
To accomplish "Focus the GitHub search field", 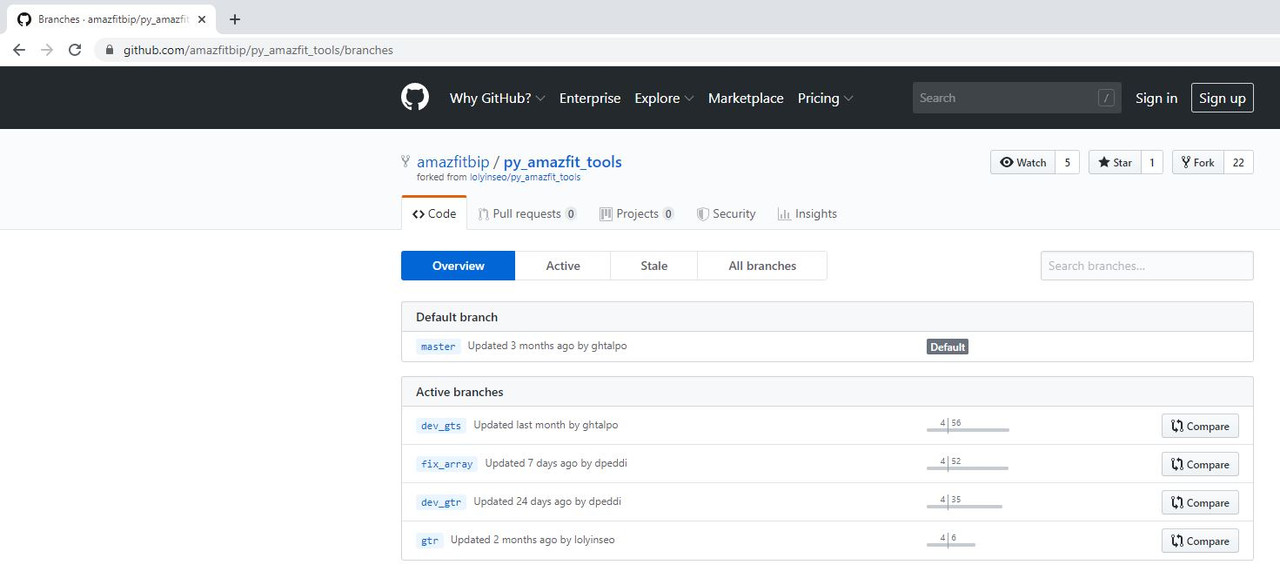I will click(x=1017, y=98).
